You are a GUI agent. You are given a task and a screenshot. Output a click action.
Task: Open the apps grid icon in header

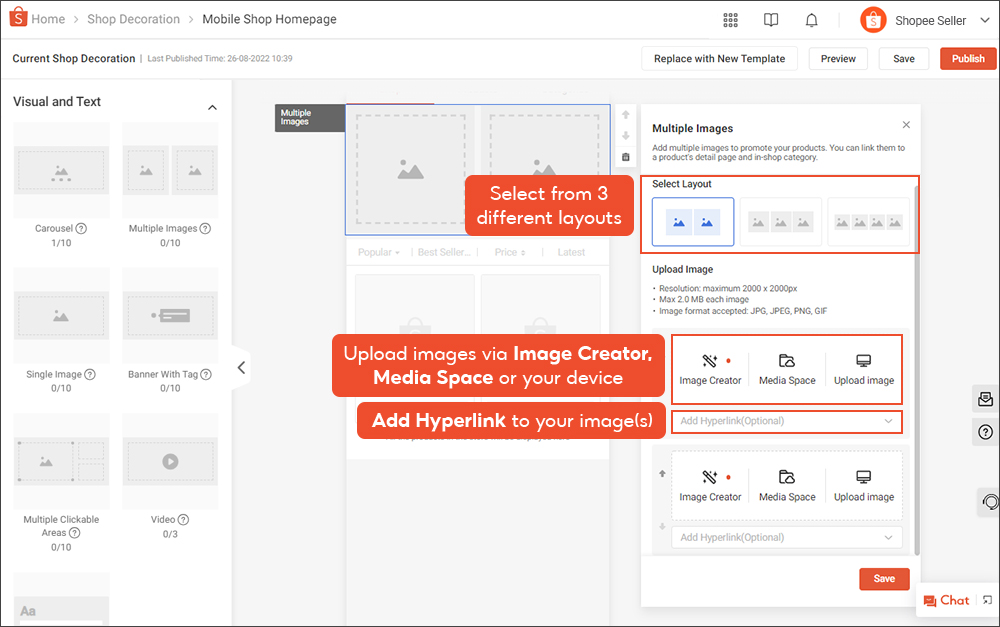point(730,20)
